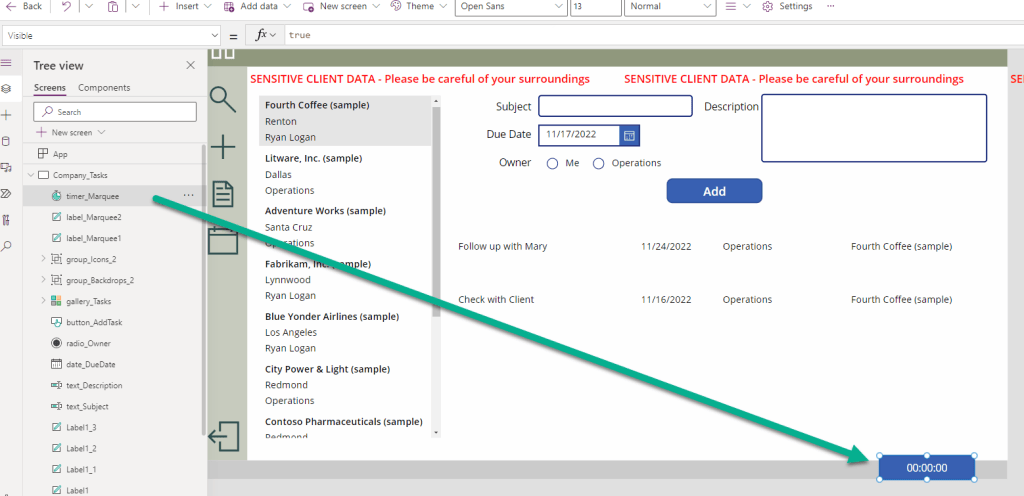Open the Normal font weight dropdown
The width and height of the screenshot is (1024, 496).
click(x=670, y=7)
